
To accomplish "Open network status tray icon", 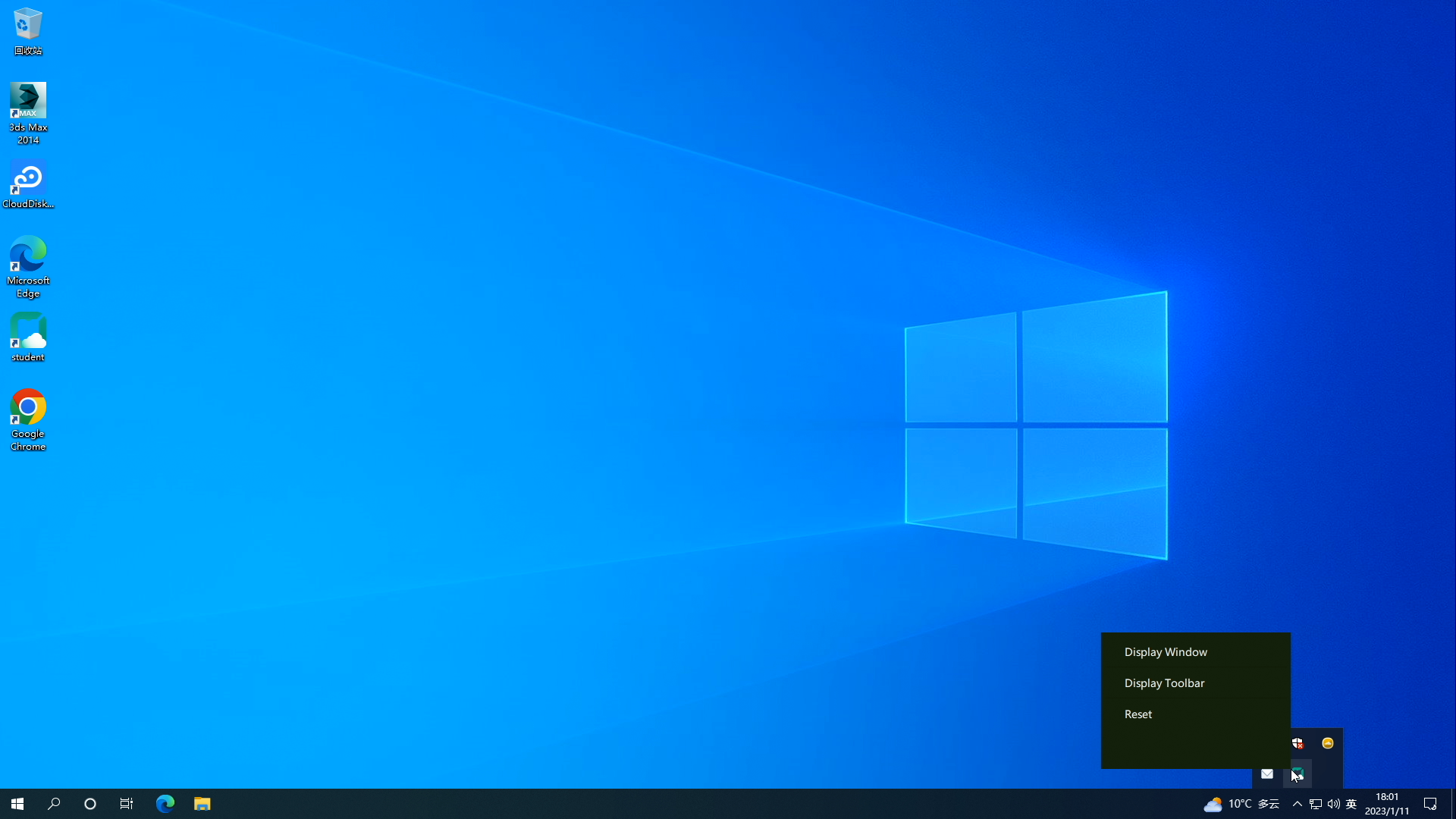I will (1316, 804).
